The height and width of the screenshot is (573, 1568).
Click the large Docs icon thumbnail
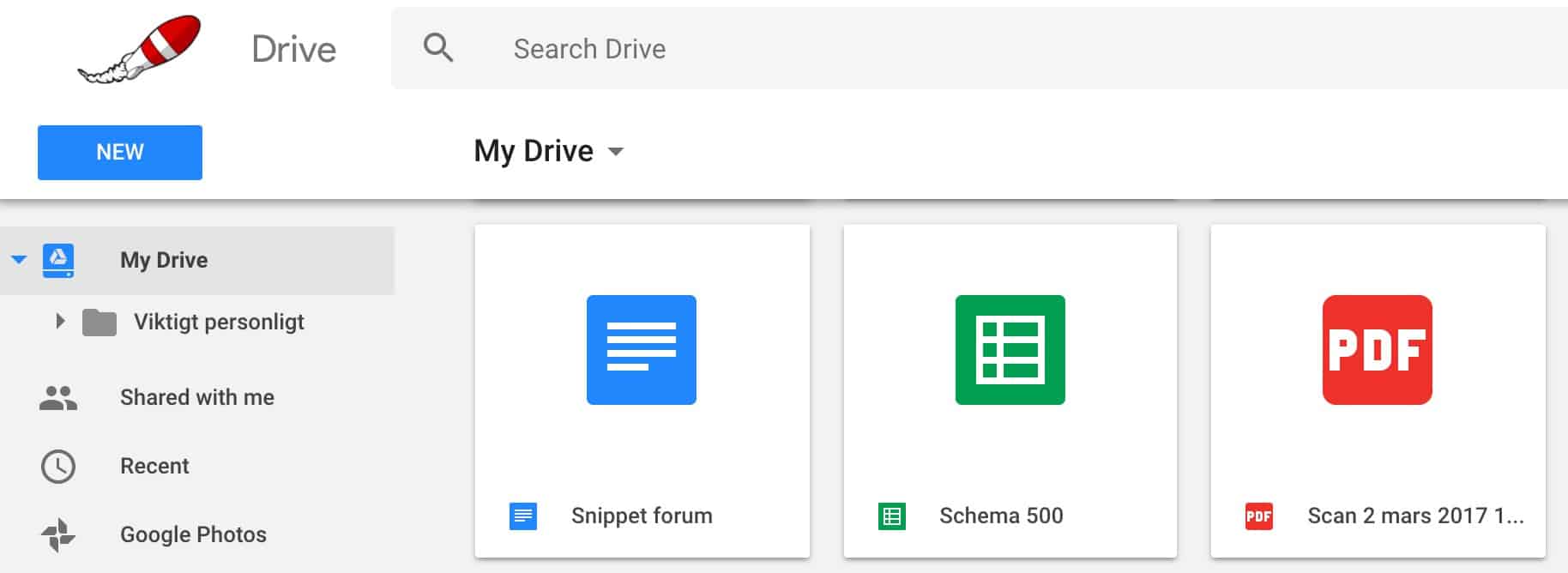click(642, 350)
